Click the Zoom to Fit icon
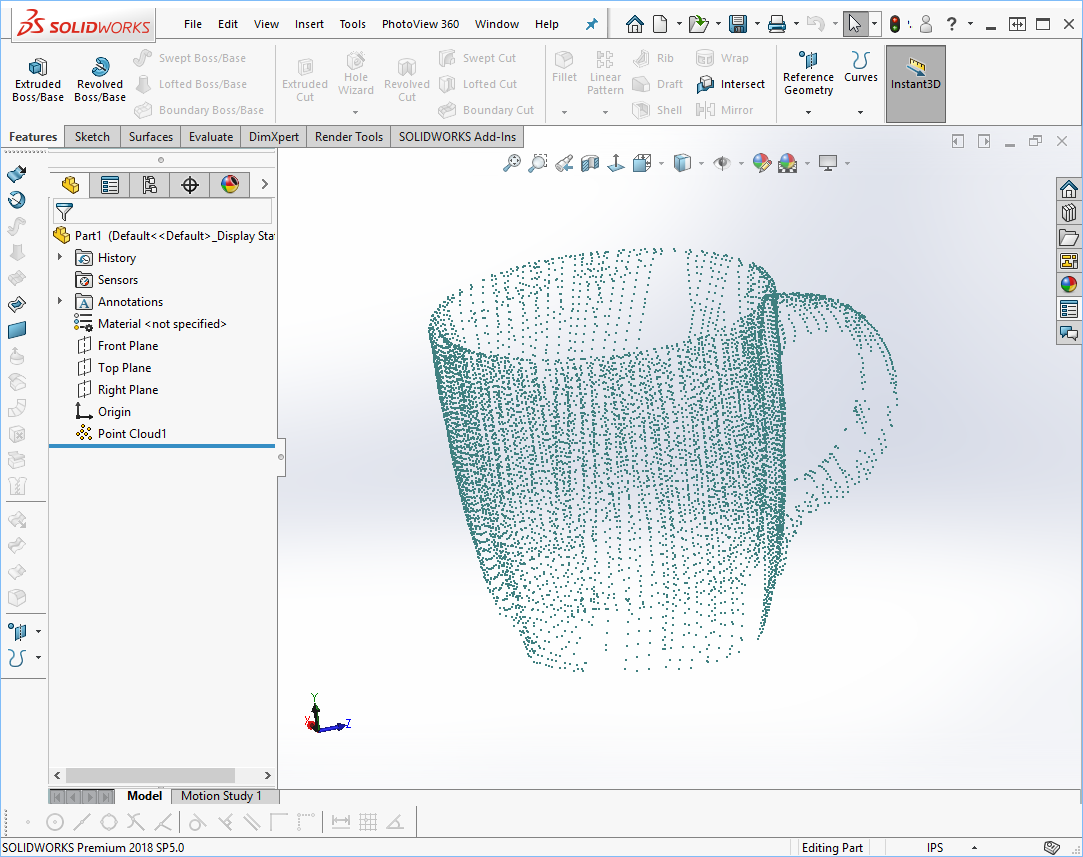The height and width of the screenshot is (857, 1083). click(x=513, y=163)
